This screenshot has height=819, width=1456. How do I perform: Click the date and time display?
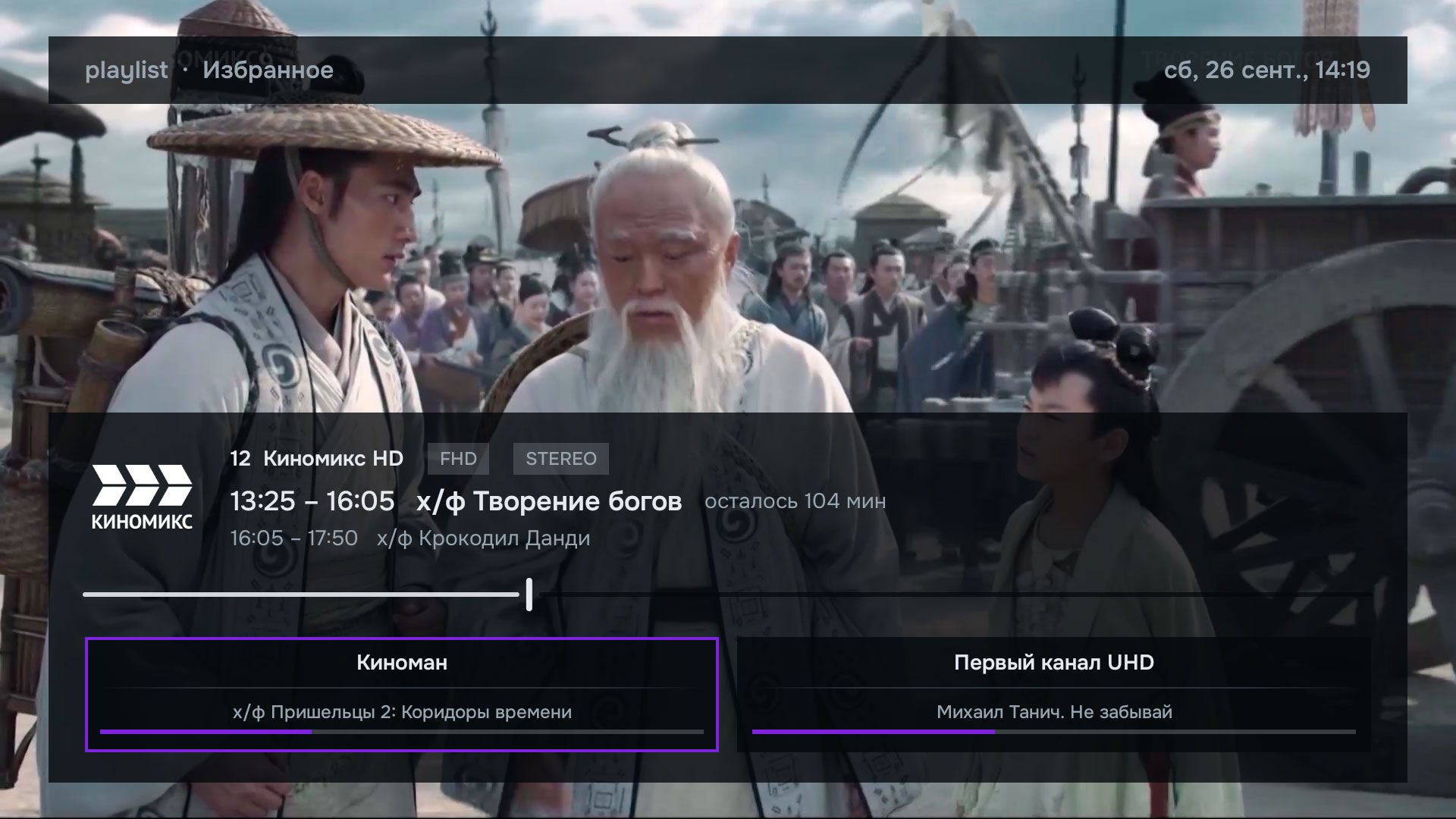point(1266,70)
